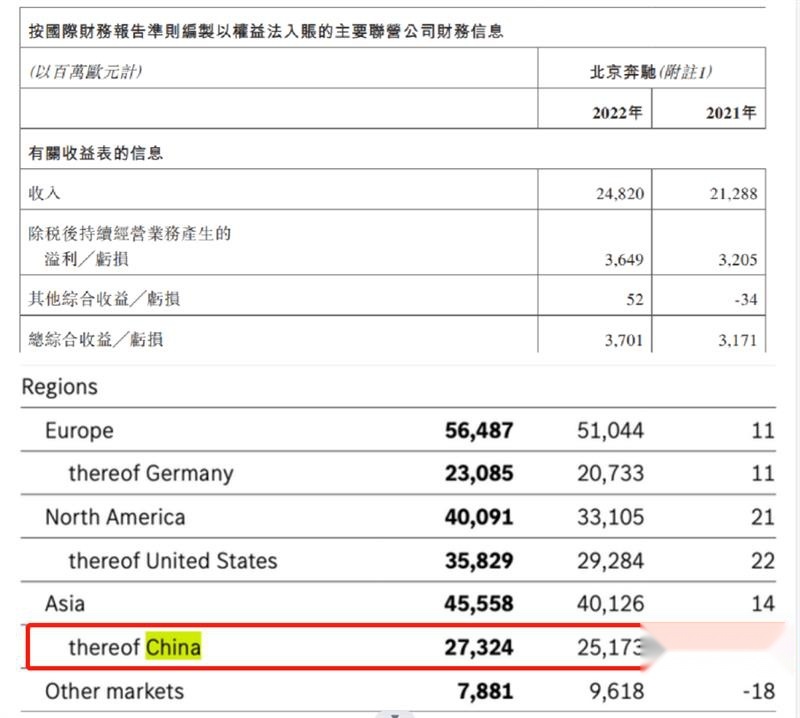Select Germany prior value 20,733
The width and height of the screenshot is (800, 718).
pos(610,474)
